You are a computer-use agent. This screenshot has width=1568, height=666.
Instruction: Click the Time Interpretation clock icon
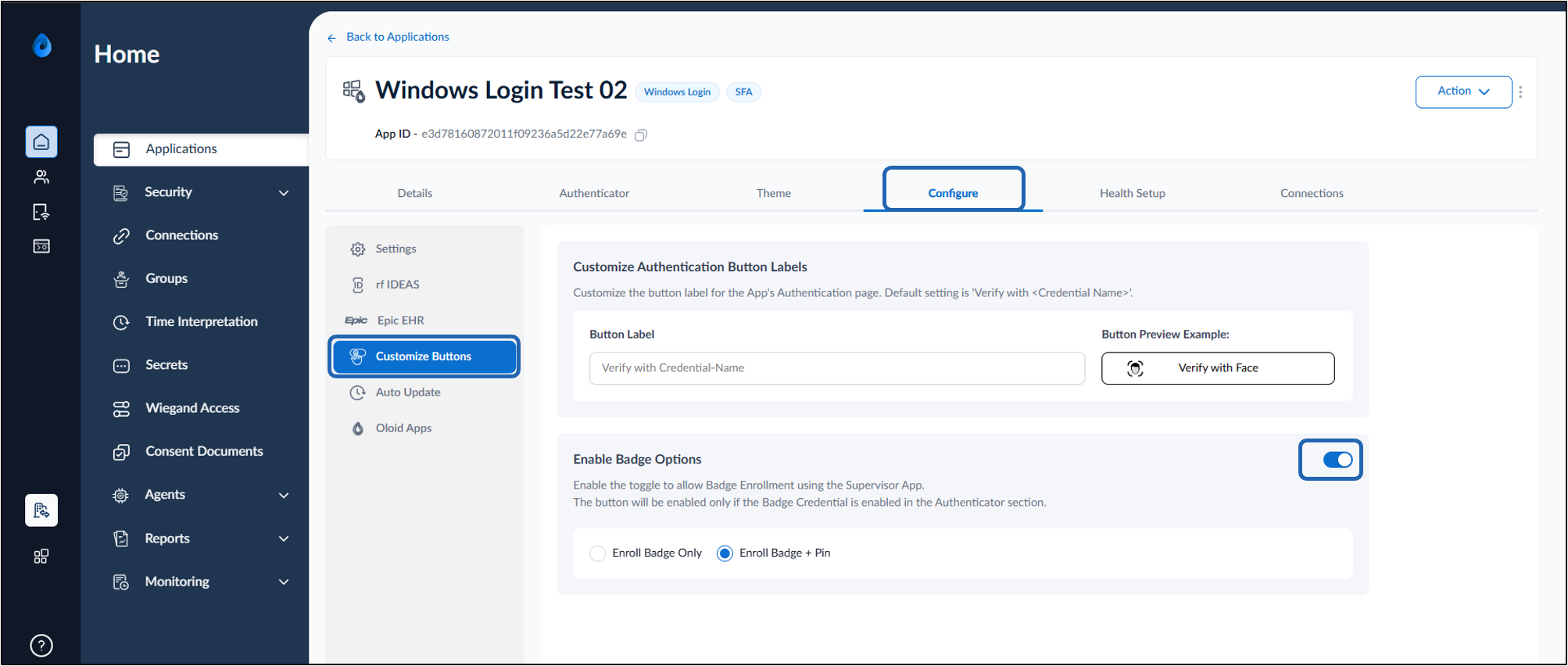point(121,322)
